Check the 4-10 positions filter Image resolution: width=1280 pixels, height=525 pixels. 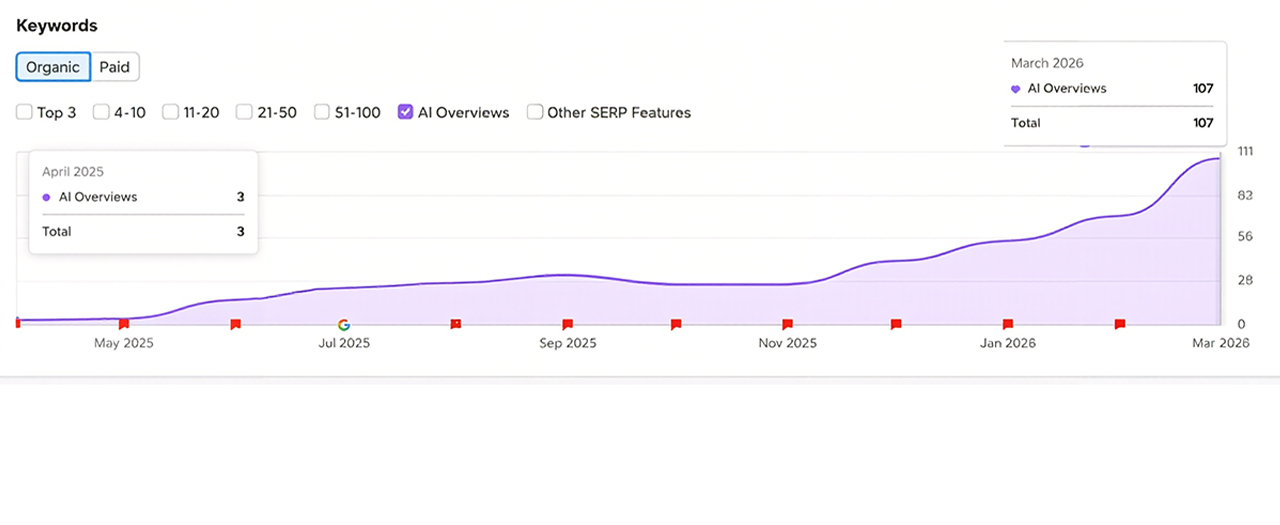point(101,112)
